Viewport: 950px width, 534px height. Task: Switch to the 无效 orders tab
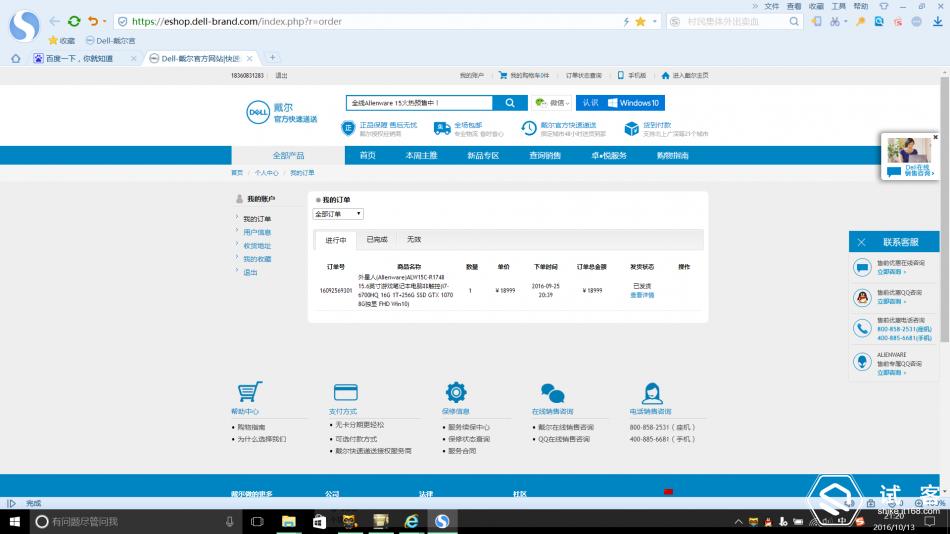[414, 240]
